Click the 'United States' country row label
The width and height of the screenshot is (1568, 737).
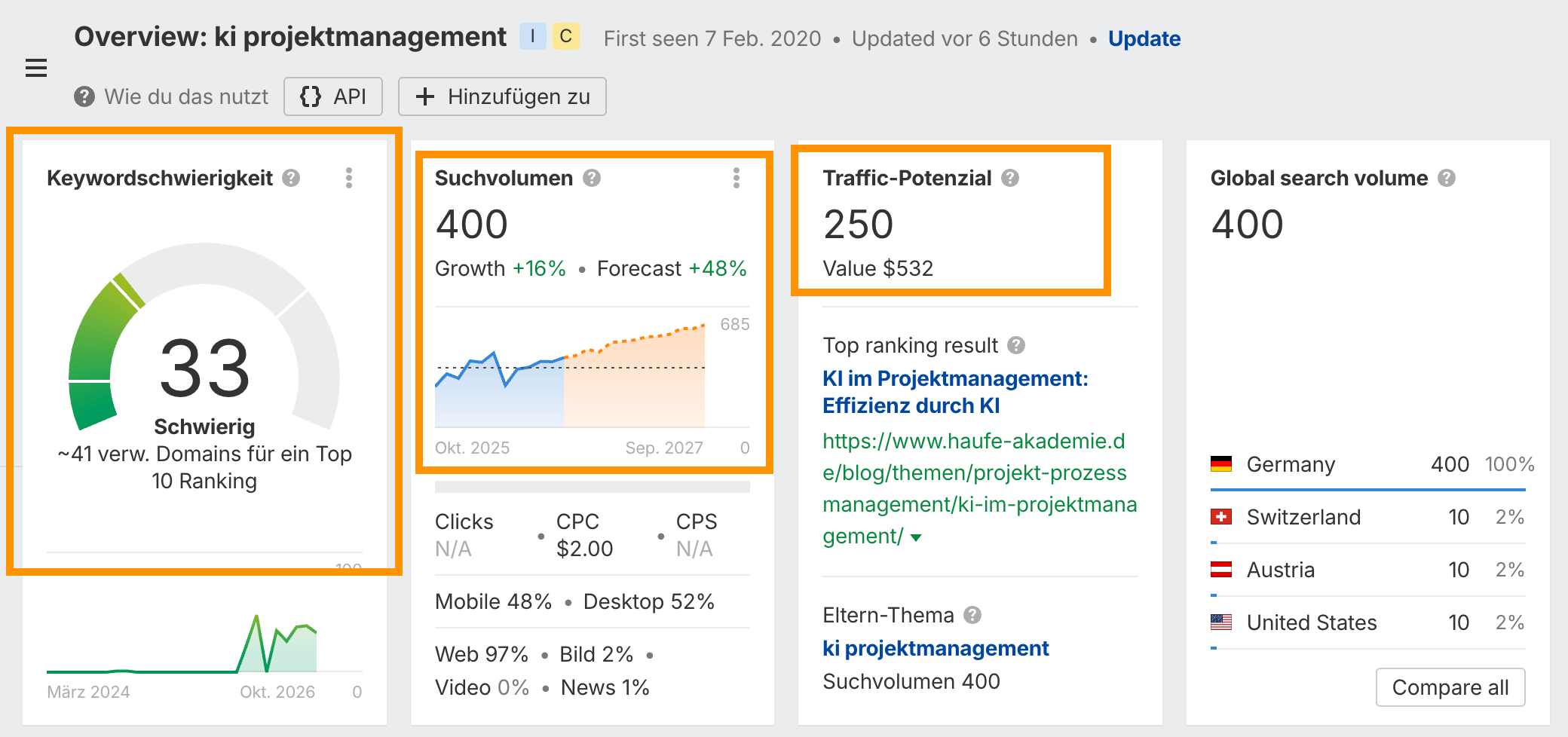(x=1312, y=622)
